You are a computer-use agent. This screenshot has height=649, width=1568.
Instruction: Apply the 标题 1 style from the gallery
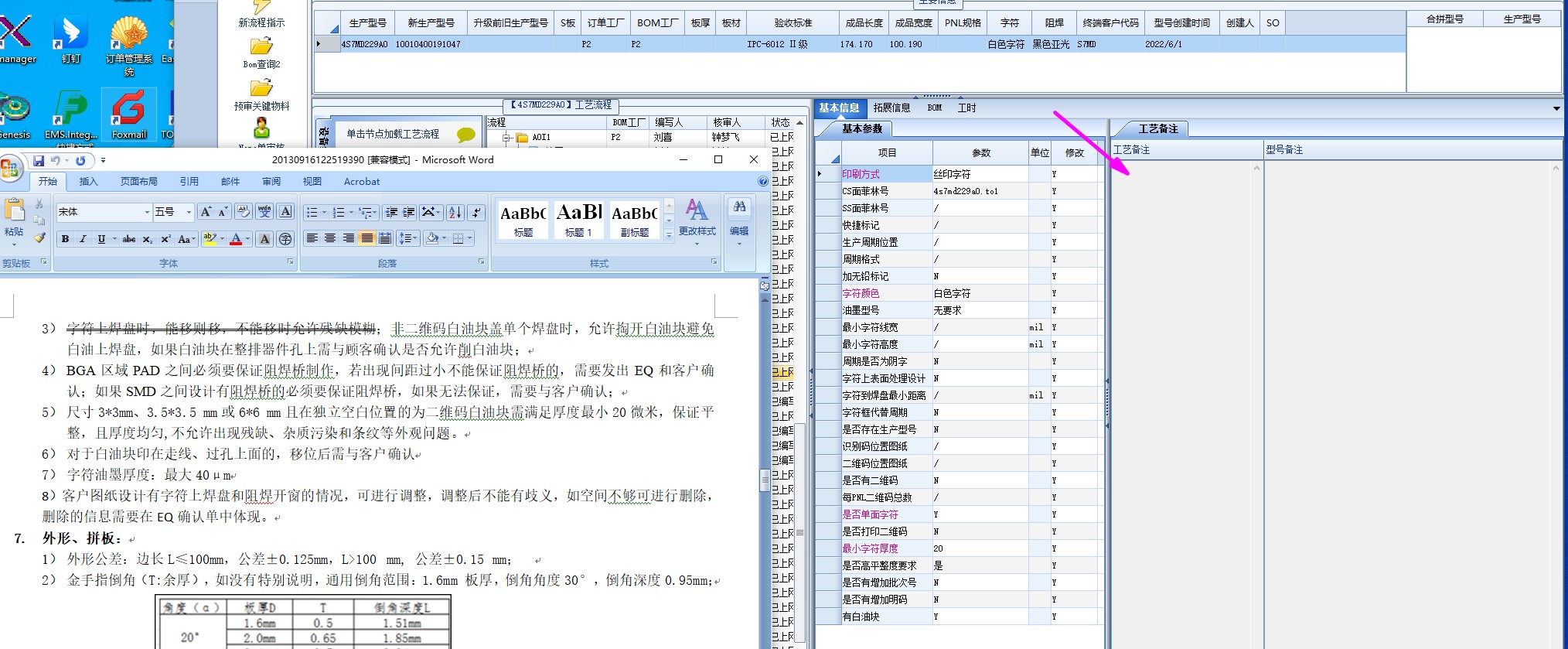578,220
